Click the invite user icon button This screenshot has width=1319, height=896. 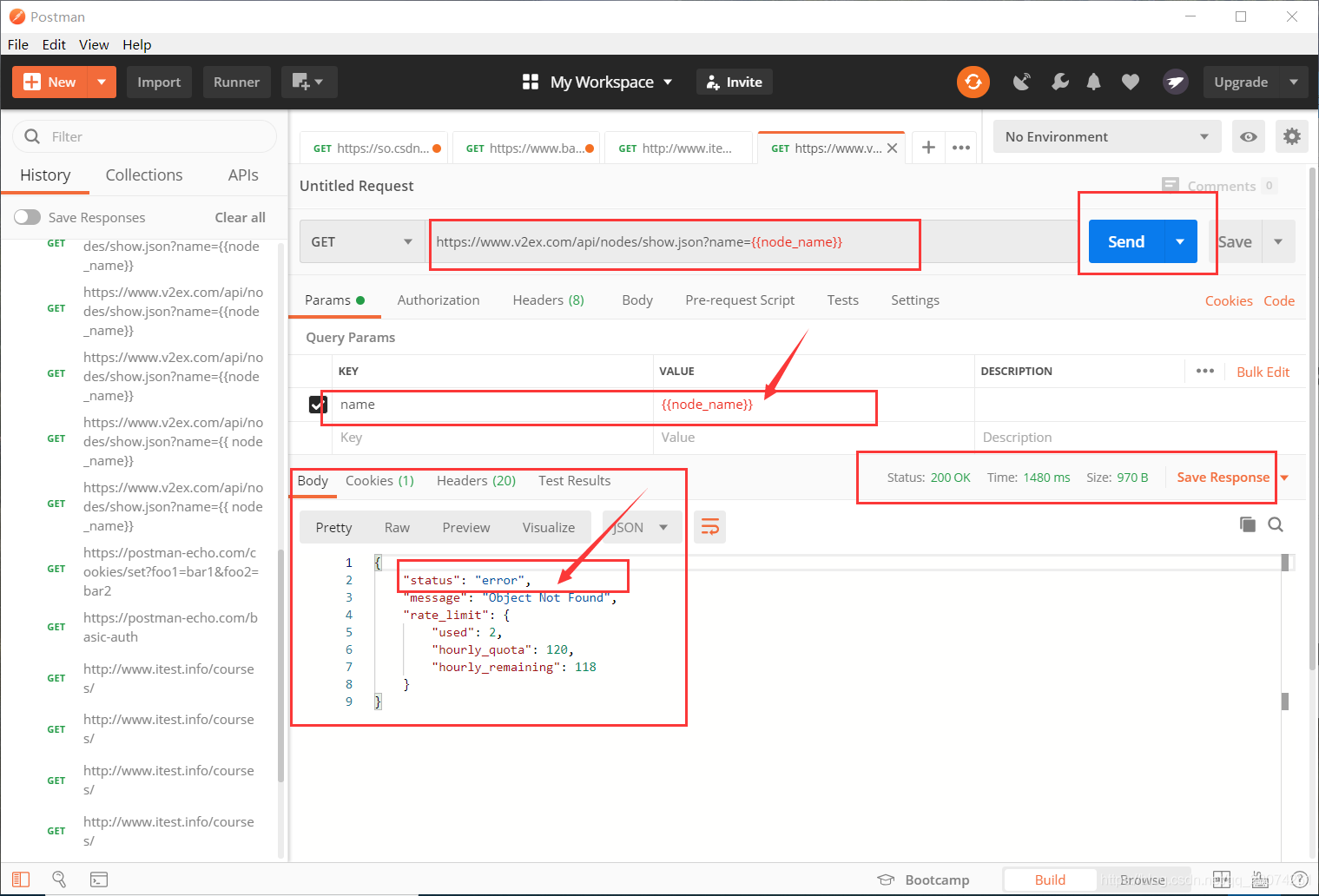point(713,82)
